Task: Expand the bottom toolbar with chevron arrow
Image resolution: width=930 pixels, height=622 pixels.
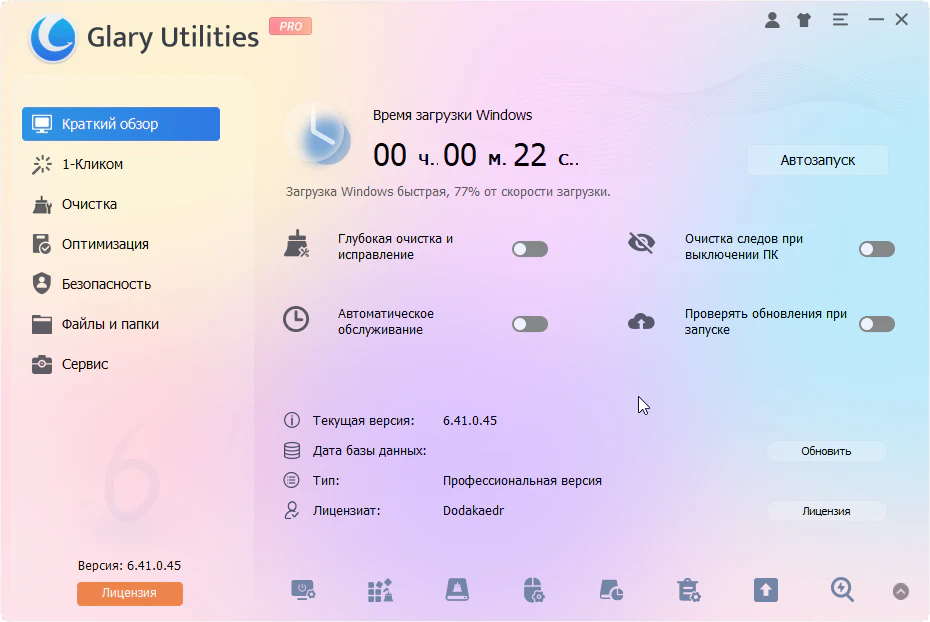Action: (901, 592)
